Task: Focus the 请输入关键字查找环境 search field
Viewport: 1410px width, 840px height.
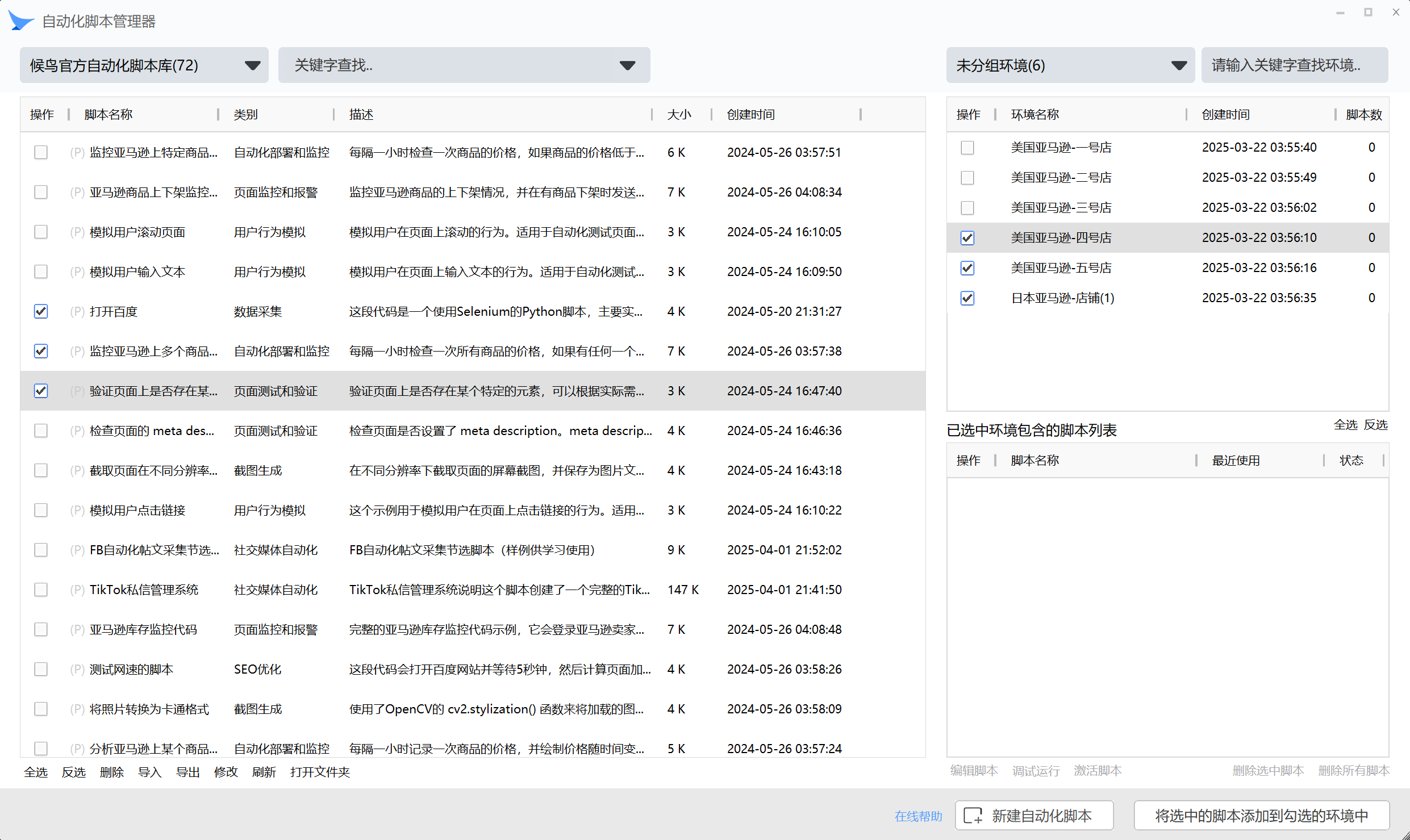Action: [1294, 65]
